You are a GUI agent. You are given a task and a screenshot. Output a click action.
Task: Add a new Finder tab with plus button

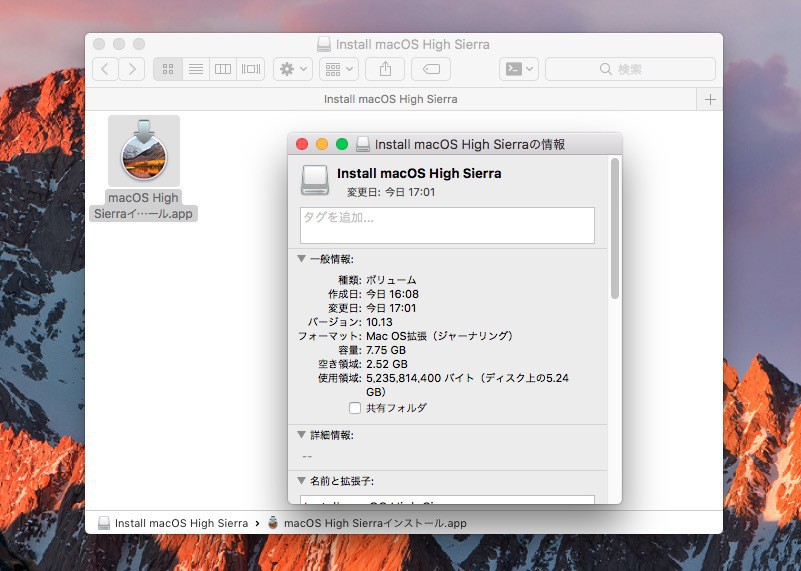tap(710, 99)
